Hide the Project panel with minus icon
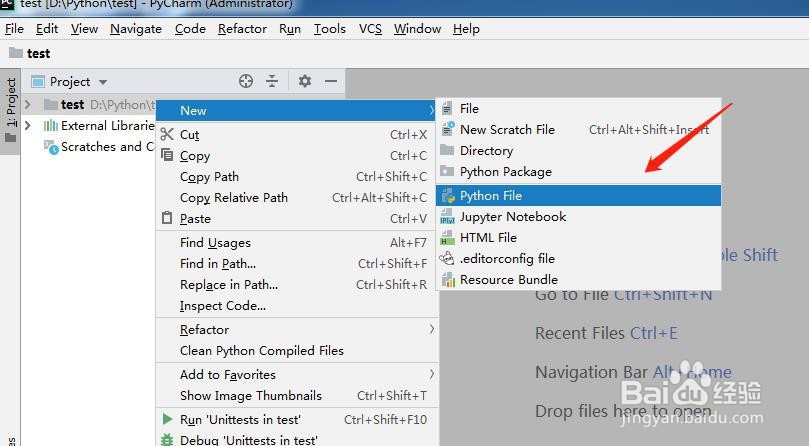The width and height of the screenshot is (809, 446). (331, 81)
